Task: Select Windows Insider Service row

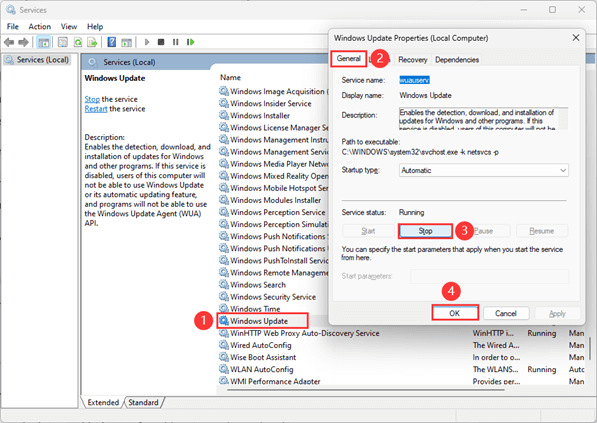Action: tap(271, 103)
